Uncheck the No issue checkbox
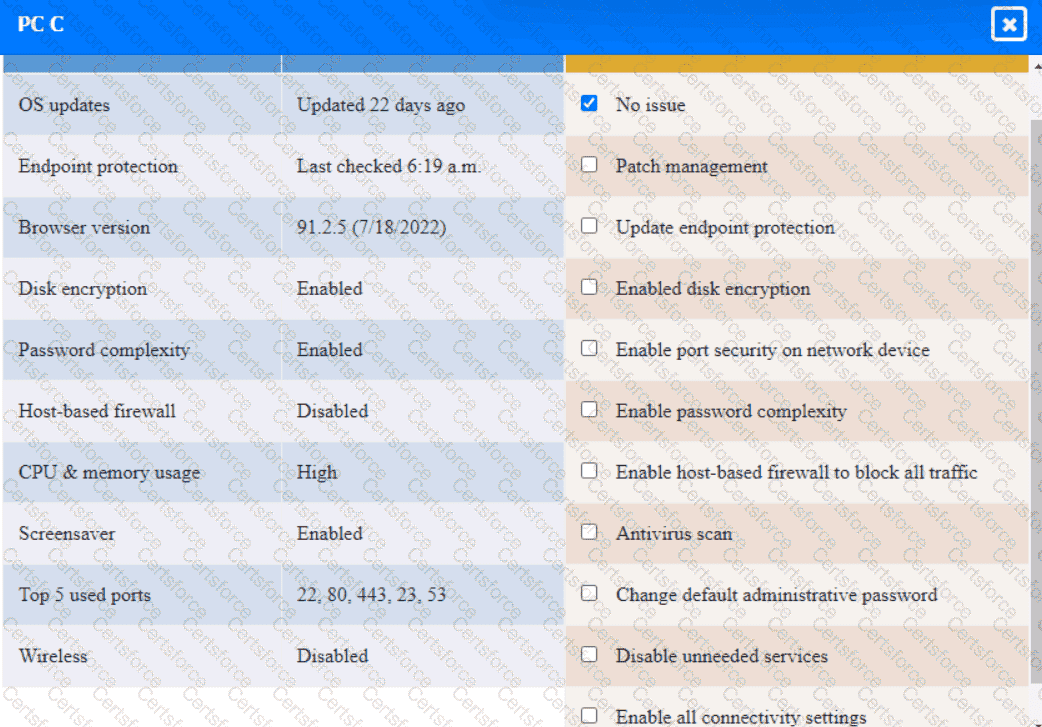1042x727 pixels. [589, 103]
